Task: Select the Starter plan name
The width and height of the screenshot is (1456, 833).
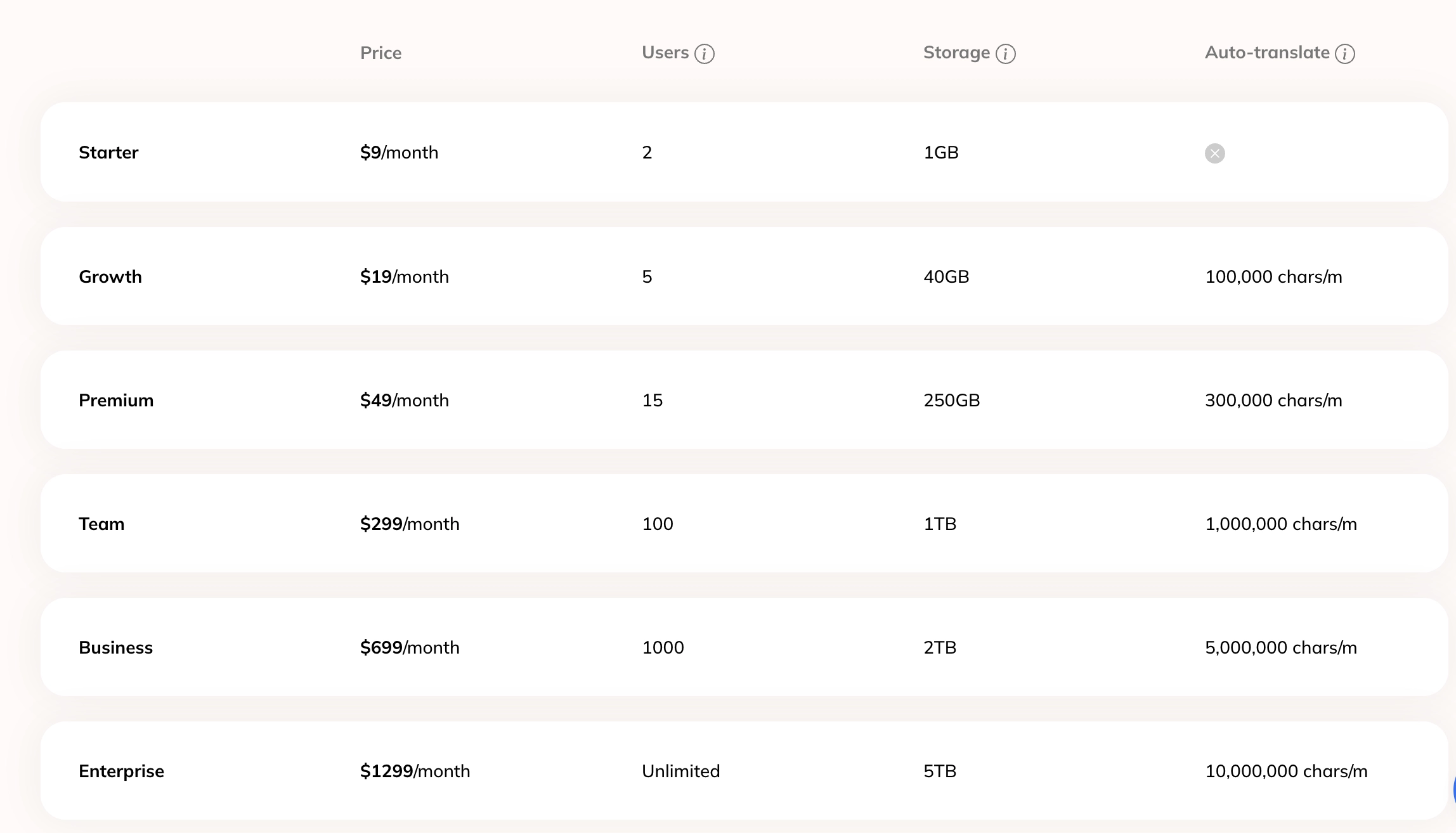Action: [x=108, y=152]
